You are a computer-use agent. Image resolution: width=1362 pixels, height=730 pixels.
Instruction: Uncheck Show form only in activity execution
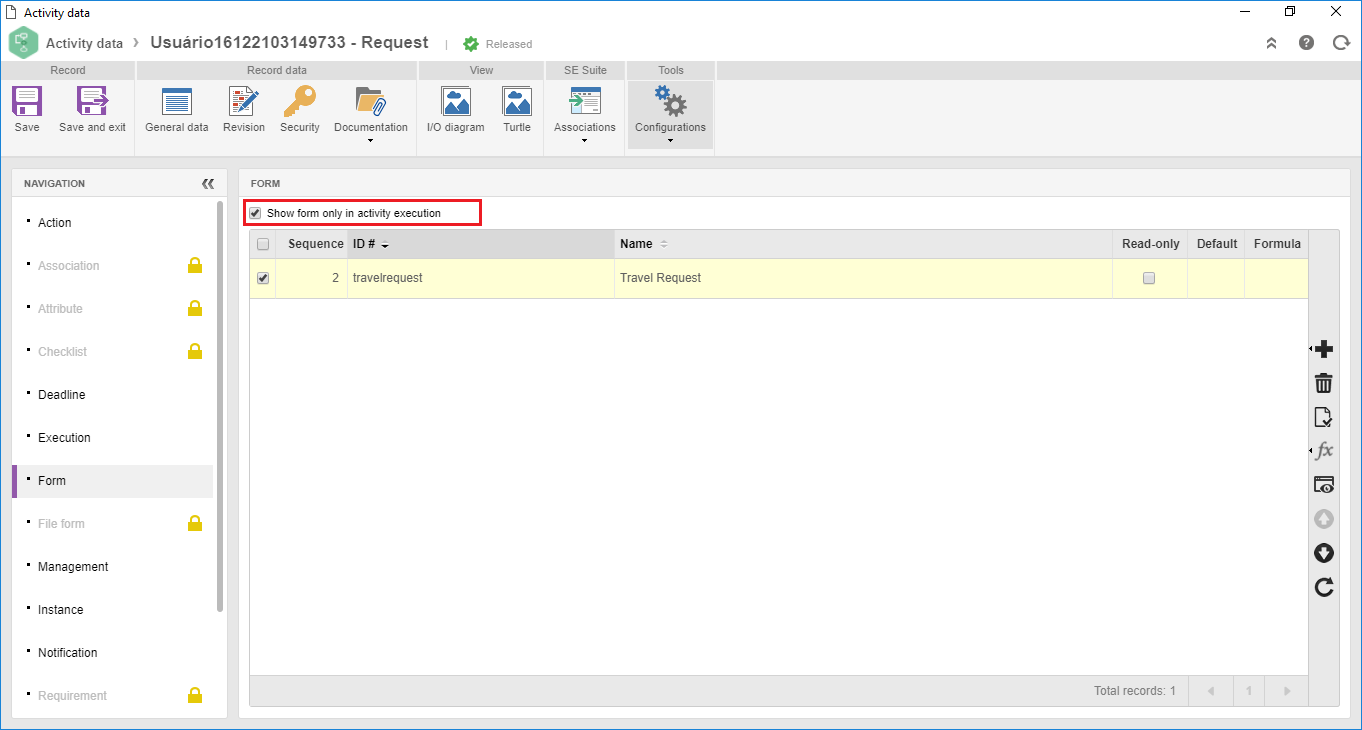[255, 213]
